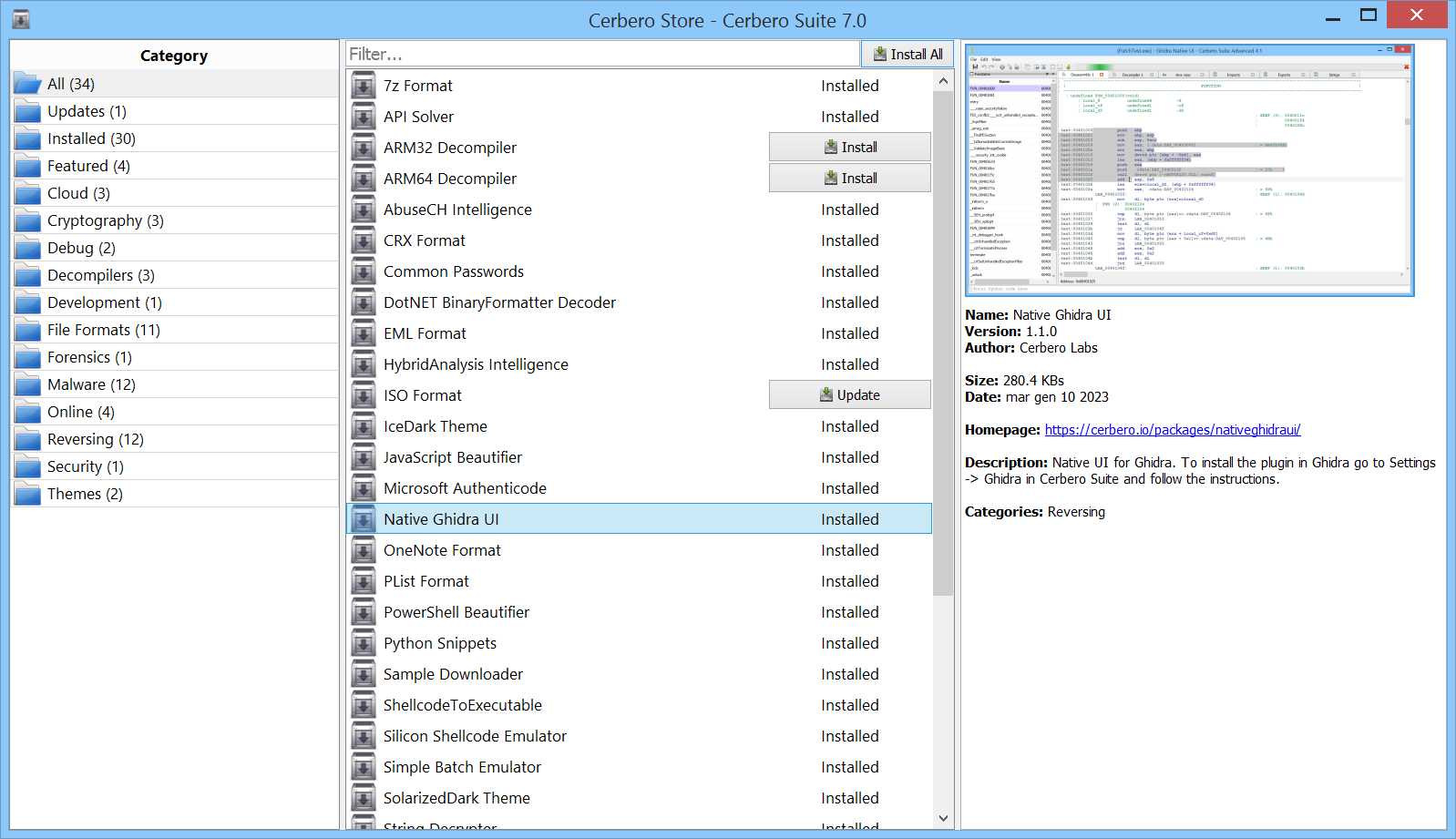This screenshot has height=839, width=1456.
Task: Click the Simple Batch Emulator icon
Action: pos(364,767)
